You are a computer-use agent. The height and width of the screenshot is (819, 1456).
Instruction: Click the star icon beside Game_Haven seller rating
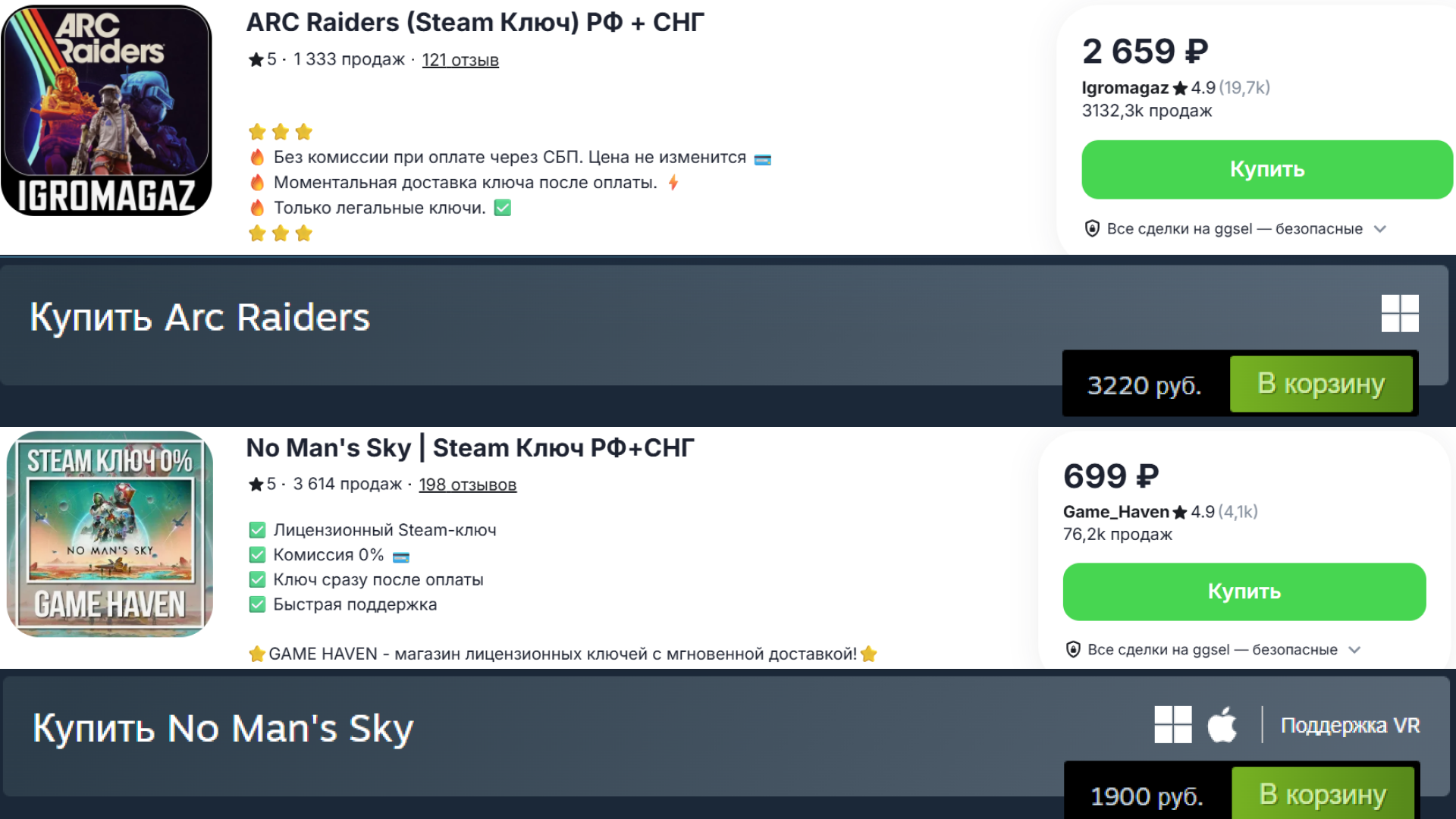coord(1179,512)
